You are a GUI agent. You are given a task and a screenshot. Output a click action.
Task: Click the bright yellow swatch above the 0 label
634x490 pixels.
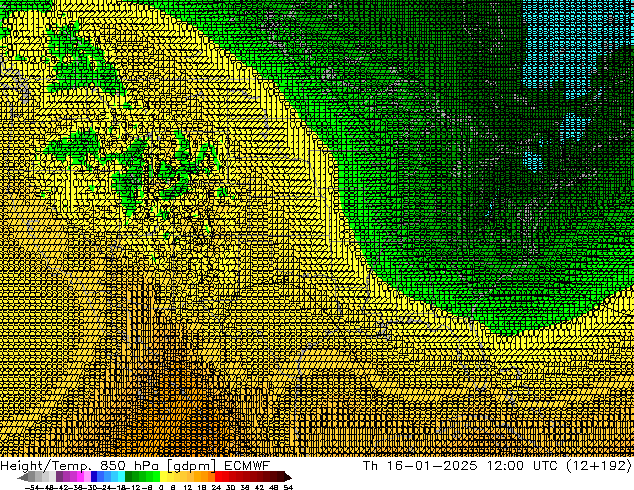tap(163, 477)
